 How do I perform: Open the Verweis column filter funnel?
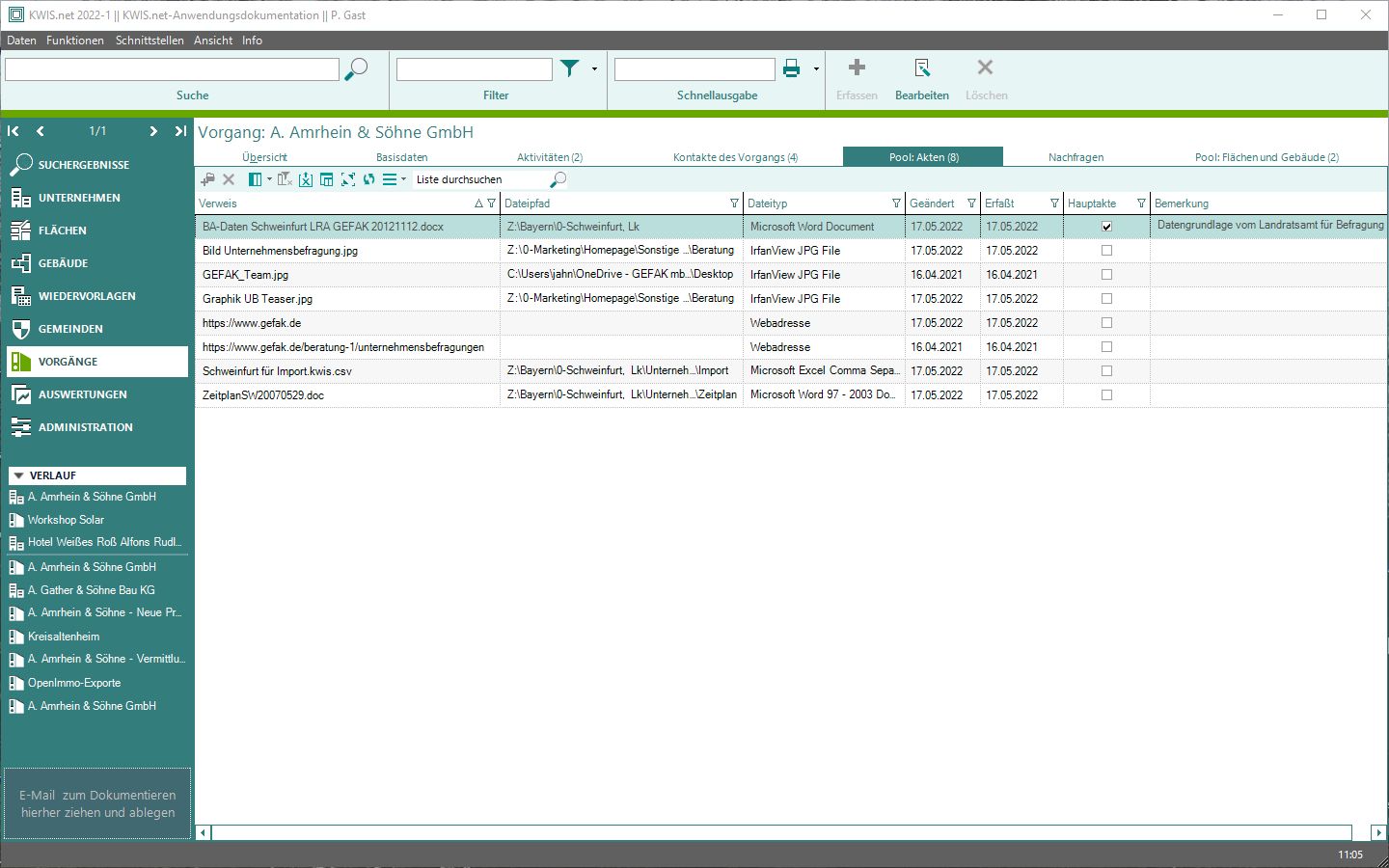[492, 203]
